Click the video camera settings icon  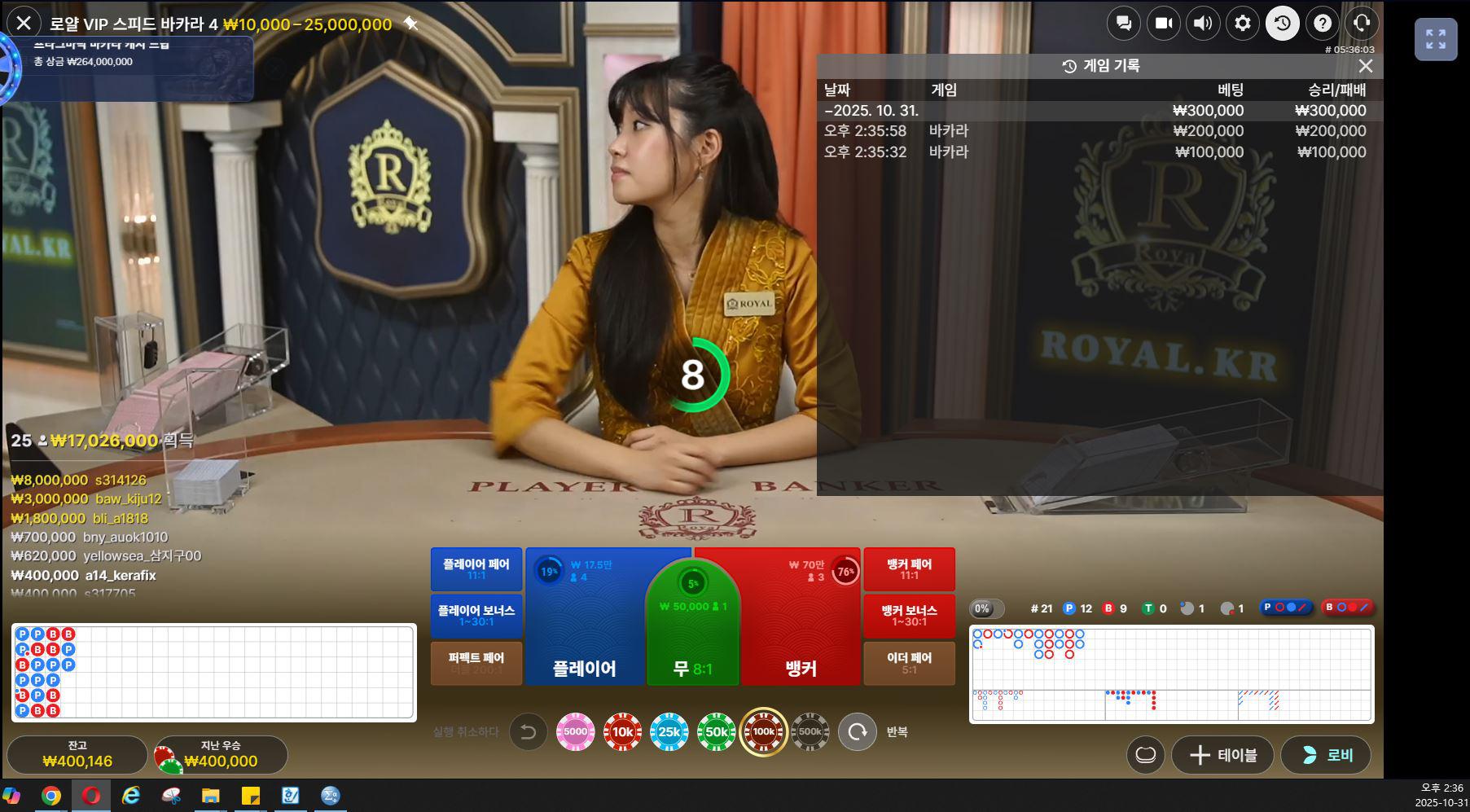click(x=1164, y=24)
